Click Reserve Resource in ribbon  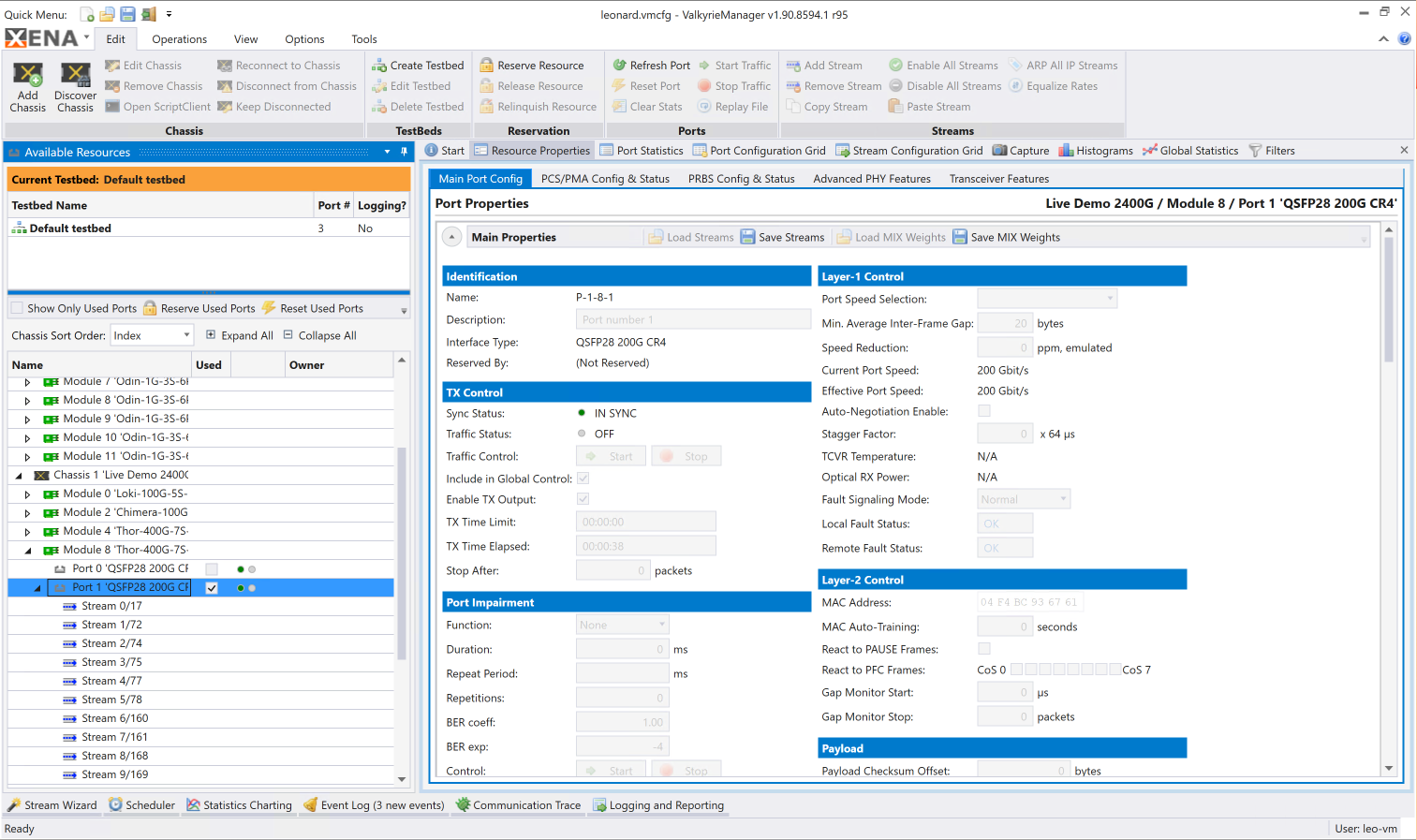(x=531, y=66)
